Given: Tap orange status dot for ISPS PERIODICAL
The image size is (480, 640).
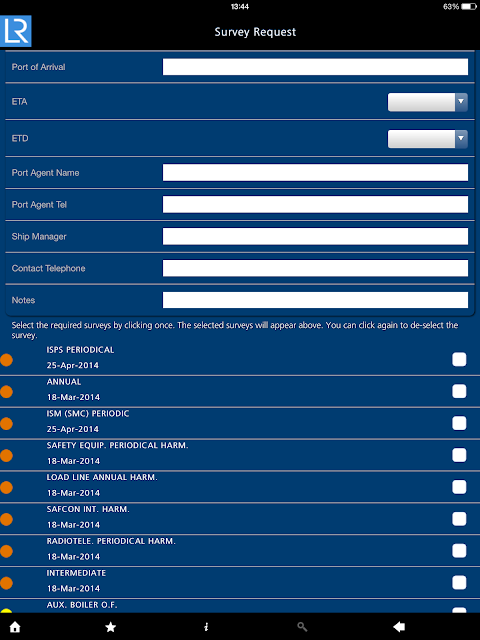Looking at the screenshot, I should pos(6,360).
